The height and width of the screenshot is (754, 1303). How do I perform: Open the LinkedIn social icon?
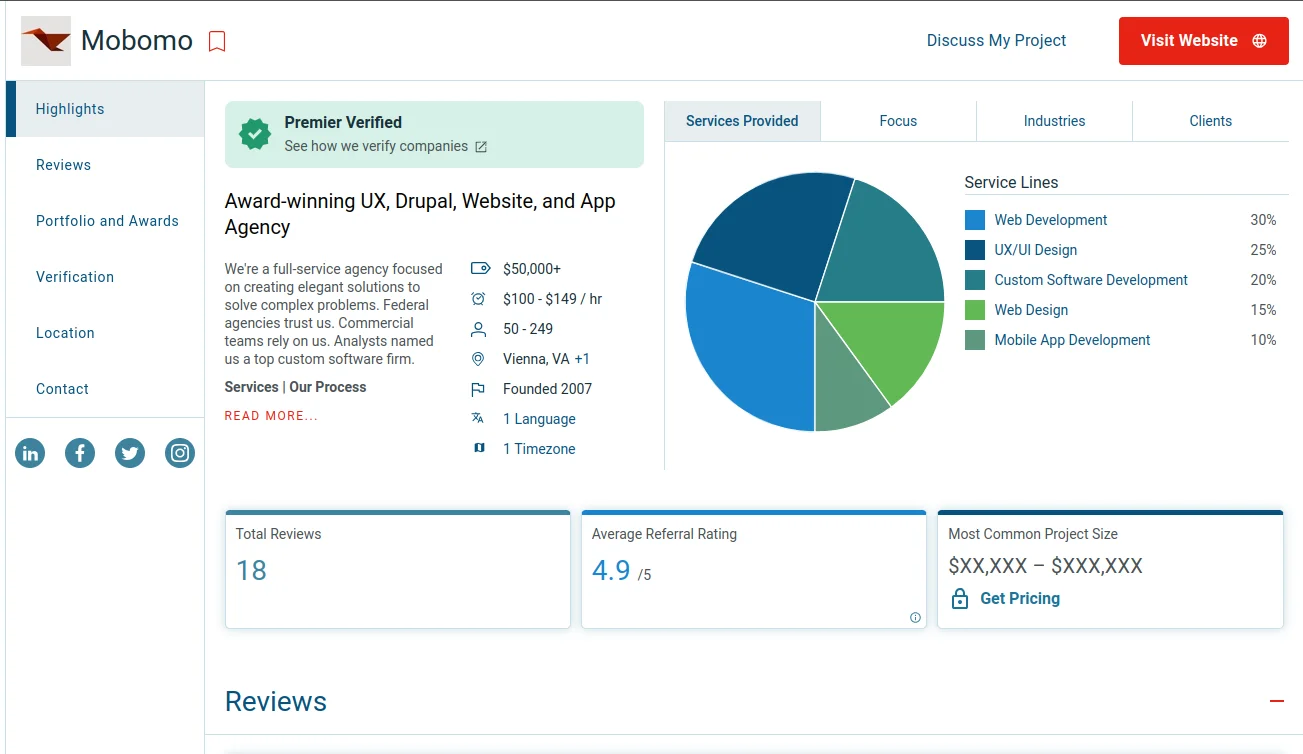click(30, 453)
